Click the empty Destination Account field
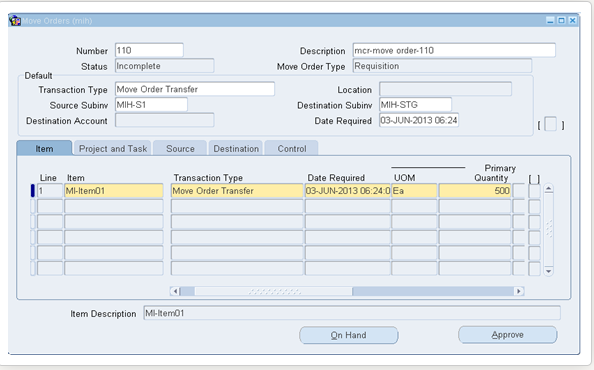The height and width of the screenshot is (370, 594). click(164, 120)
